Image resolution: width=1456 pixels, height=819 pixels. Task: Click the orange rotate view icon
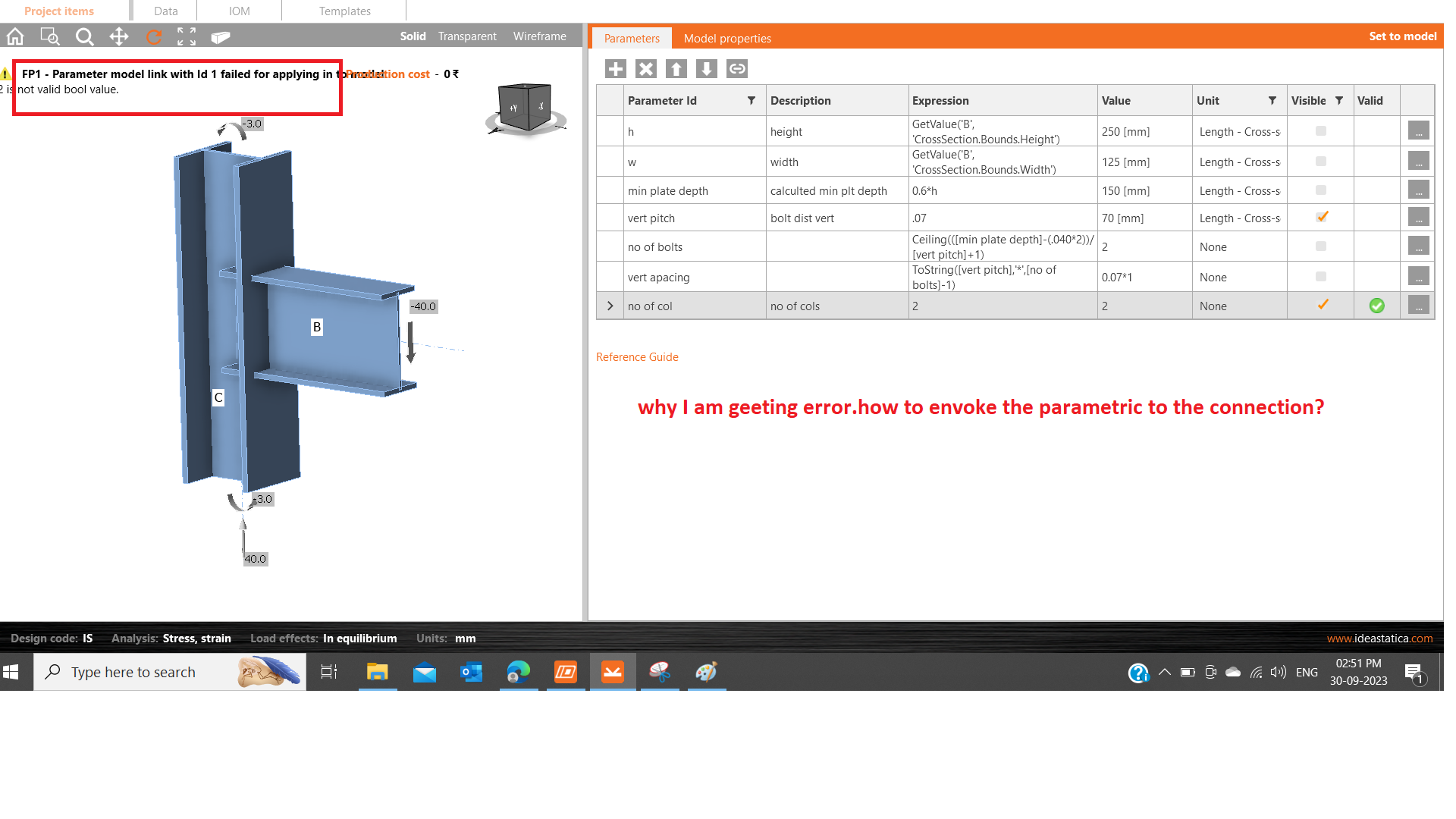point(154,36)
